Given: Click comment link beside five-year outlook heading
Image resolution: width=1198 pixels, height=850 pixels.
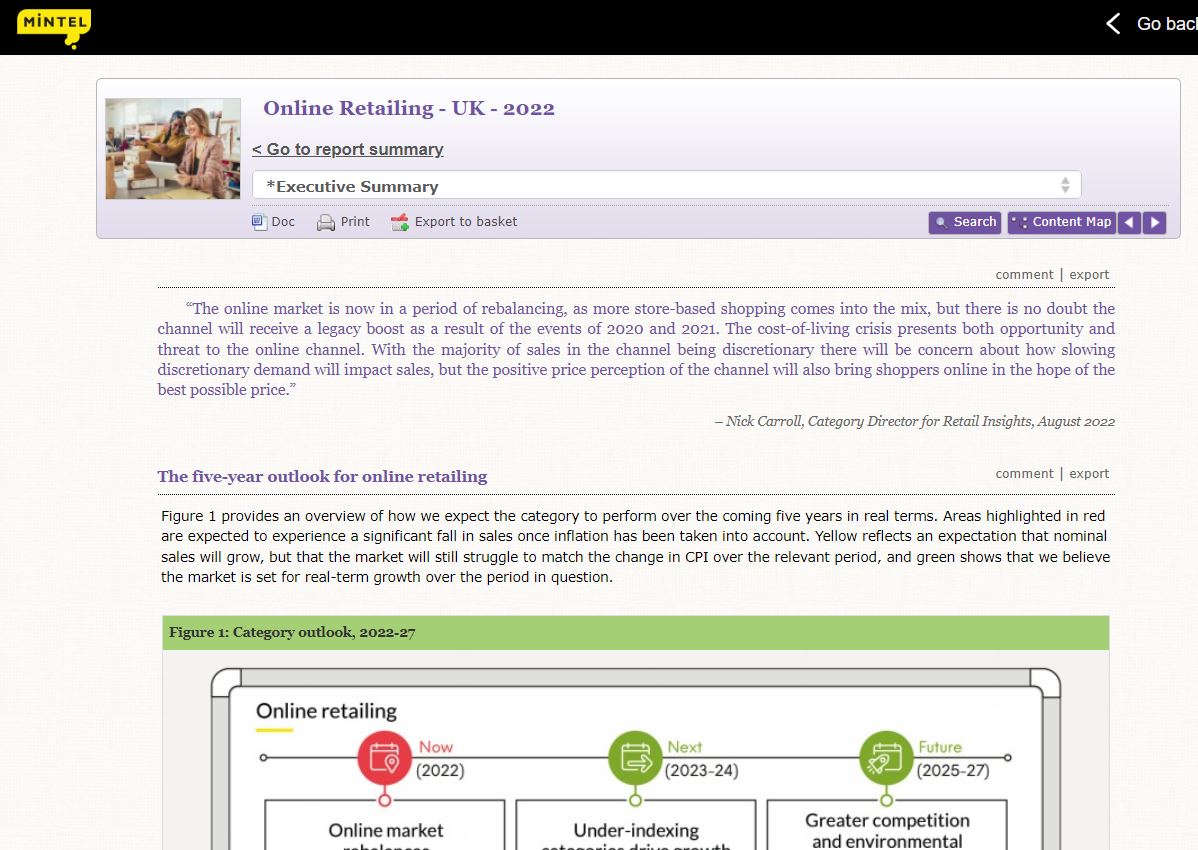Looking at the screenshot, I should [1024, 474].
